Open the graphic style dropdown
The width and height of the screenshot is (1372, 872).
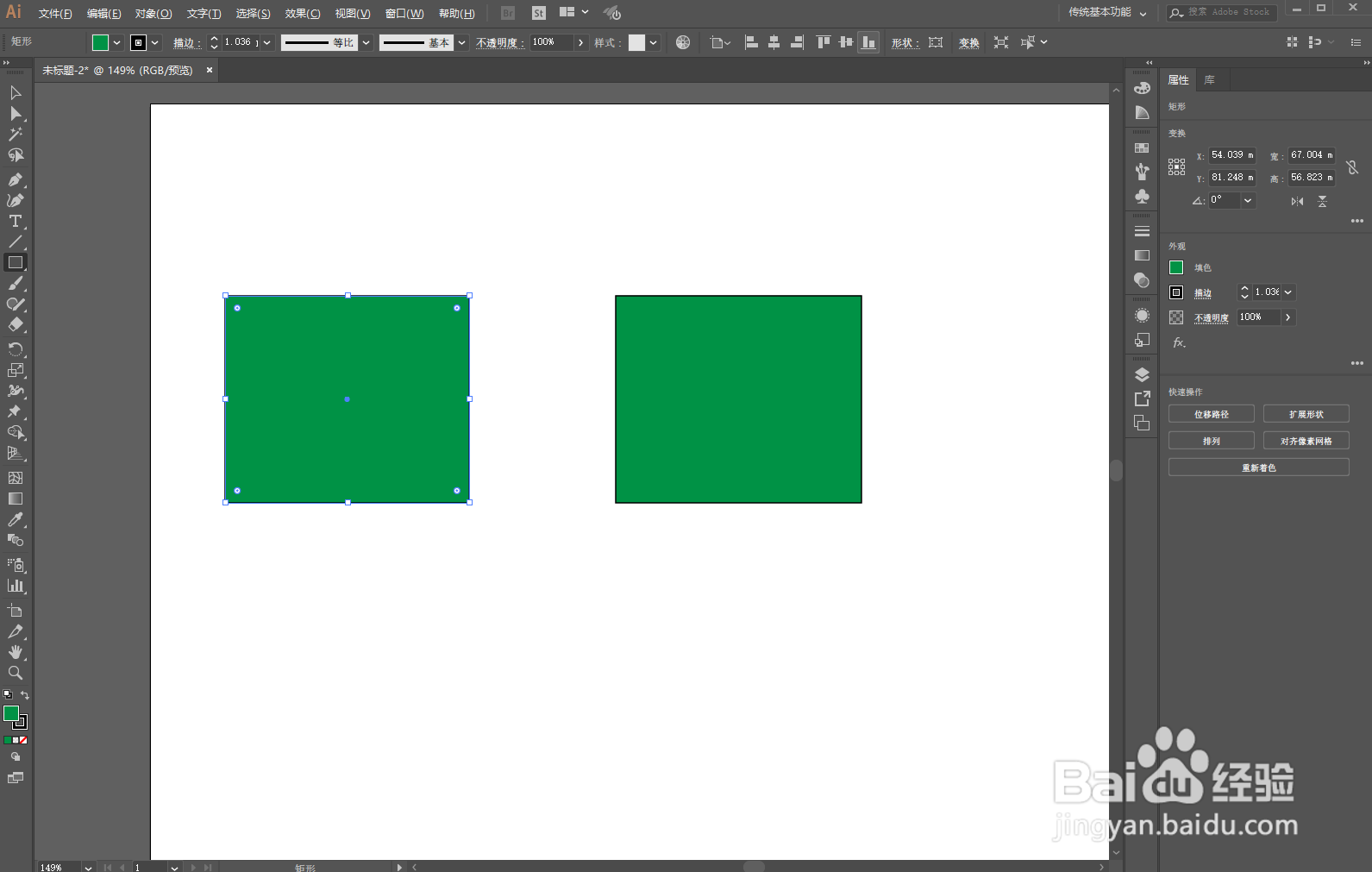pyautogui.click(x=654, y=42)
